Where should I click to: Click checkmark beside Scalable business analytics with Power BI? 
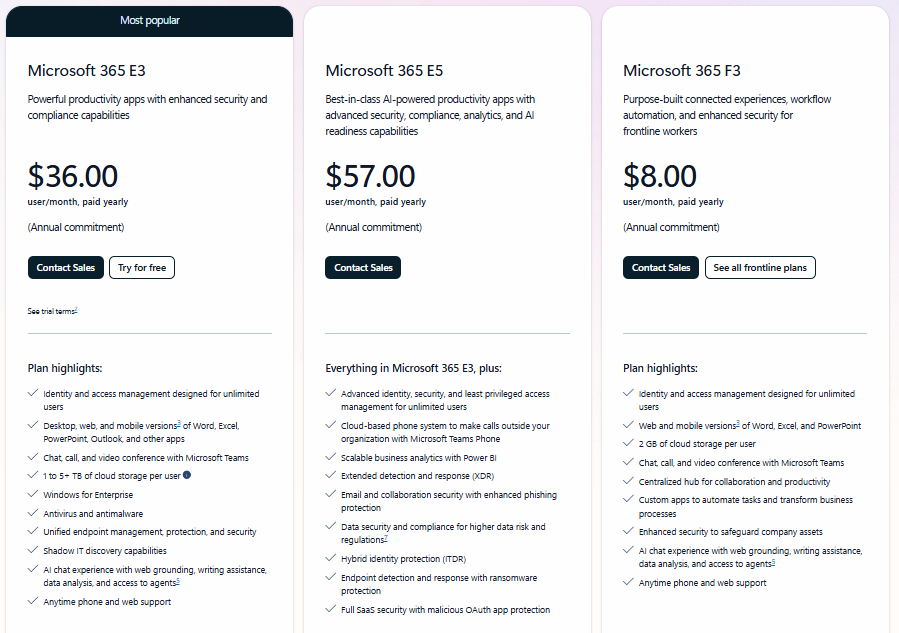[x=331, y=457]
